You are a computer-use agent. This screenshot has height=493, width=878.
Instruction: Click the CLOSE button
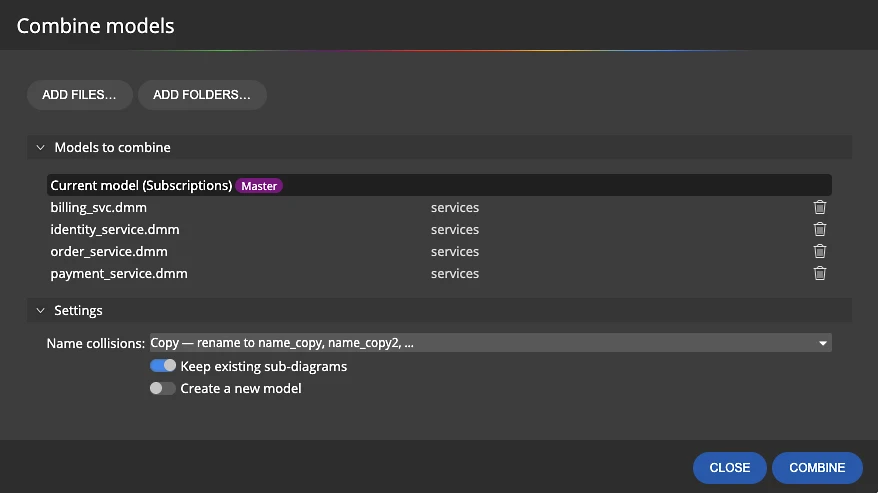pos(730,468)
